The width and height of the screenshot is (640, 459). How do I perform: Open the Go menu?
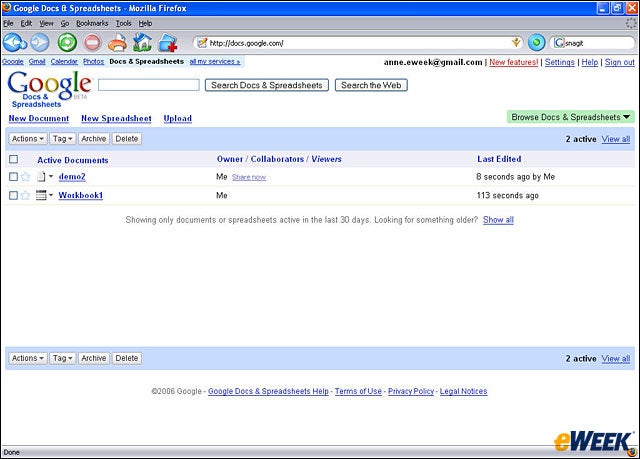pos(64,23)
